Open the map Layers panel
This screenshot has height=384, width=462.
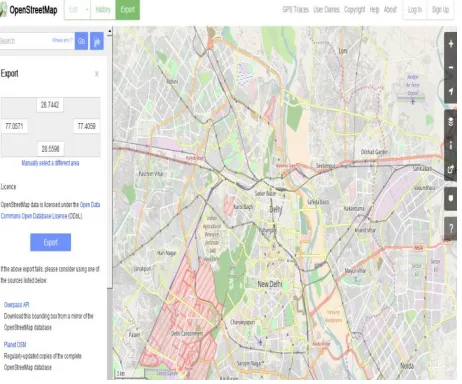pos(451,122)
